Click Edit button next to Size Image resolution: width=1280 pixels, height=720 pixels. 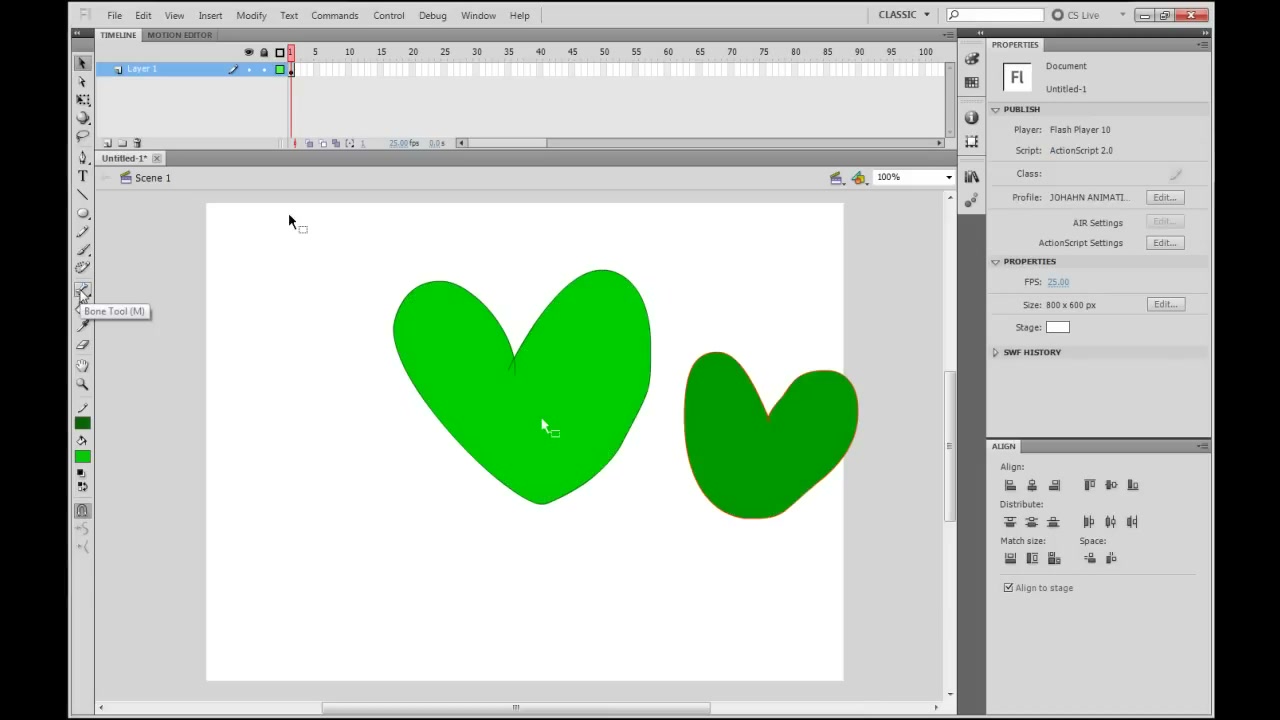(x=1165, y=304)
